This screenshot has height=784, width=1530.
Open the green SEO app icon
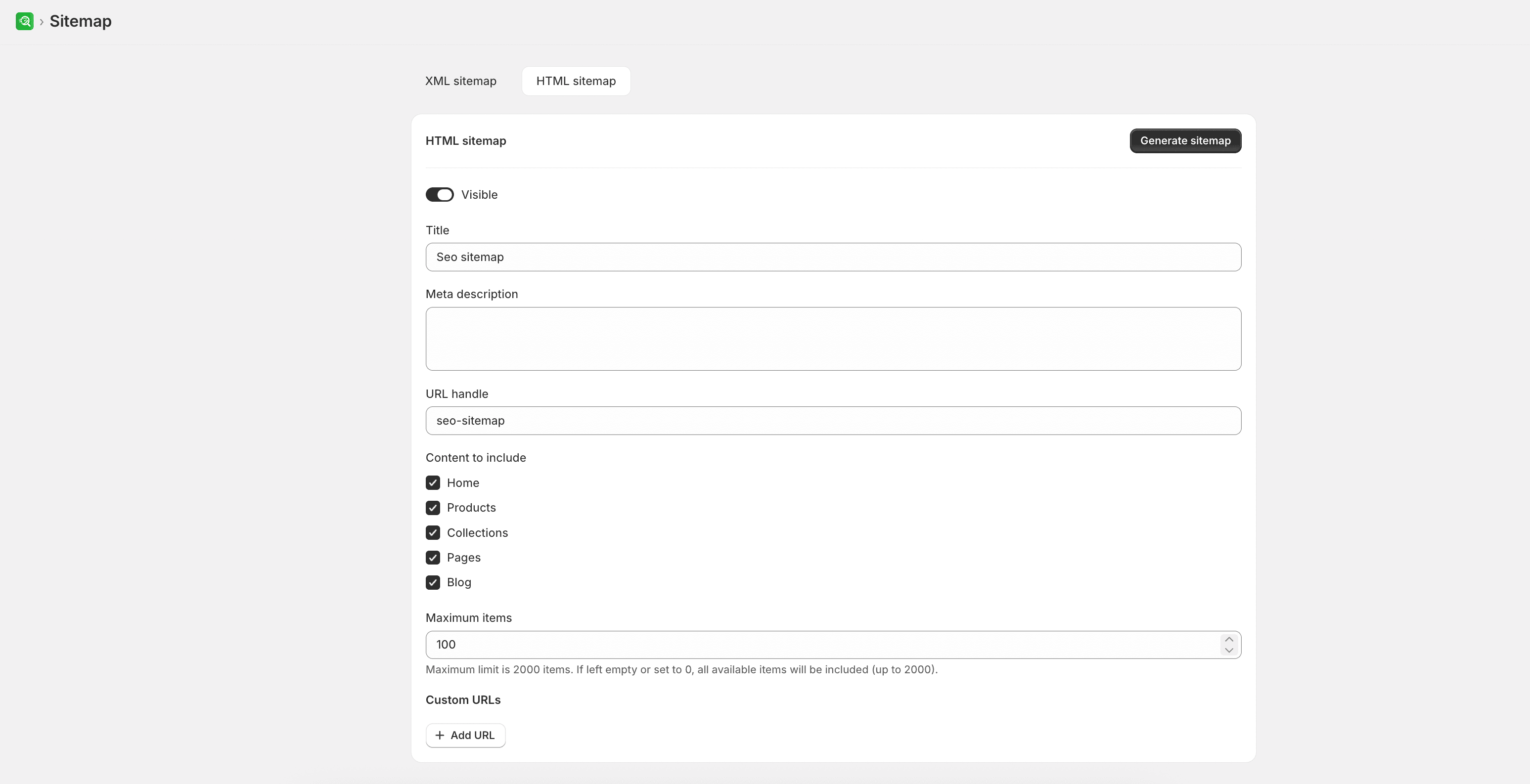click(x=24, y=21)
